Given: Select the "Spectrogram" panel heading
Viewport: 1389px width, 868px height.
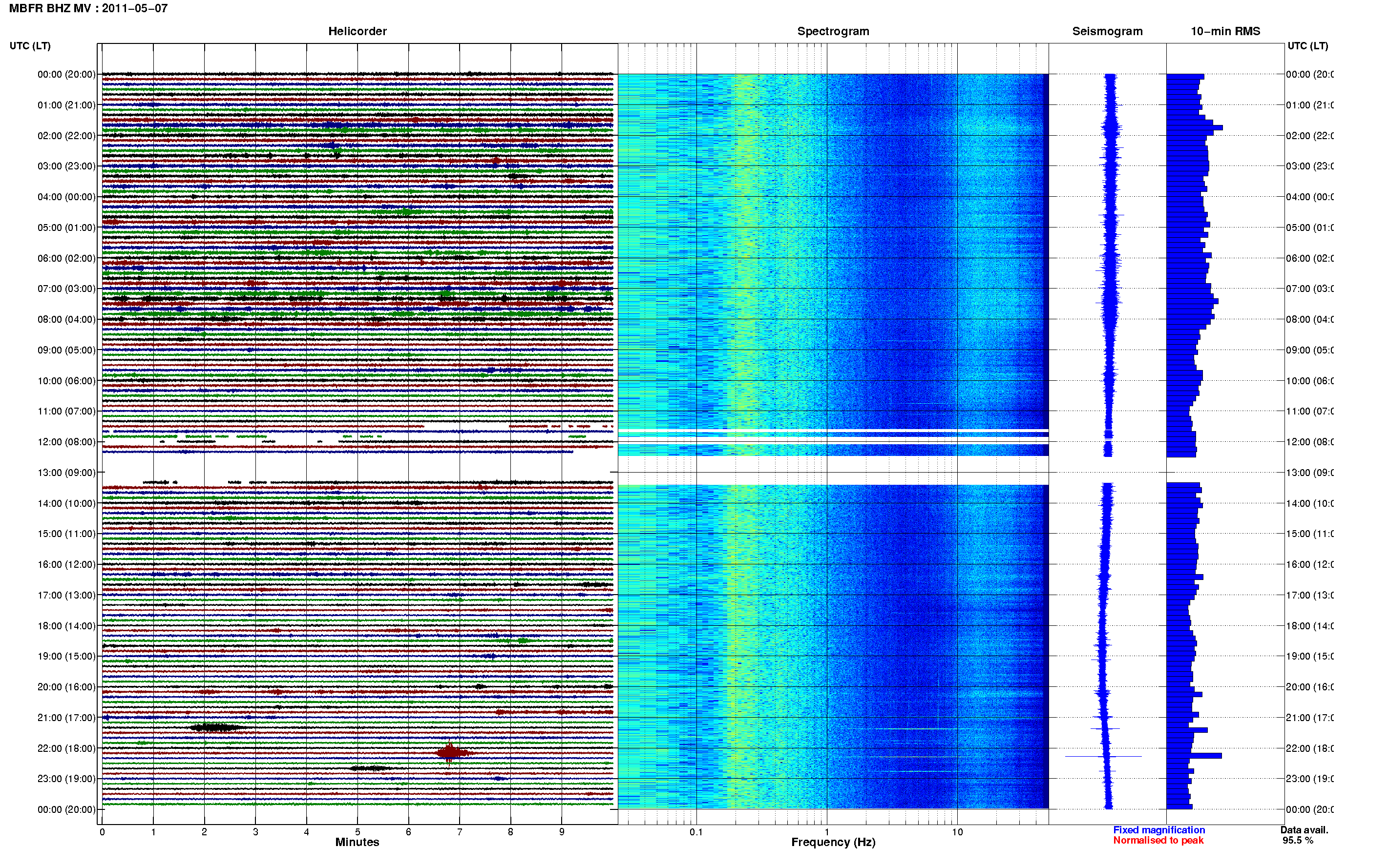Looking at the screenshot, I should (x=833, y=32).
